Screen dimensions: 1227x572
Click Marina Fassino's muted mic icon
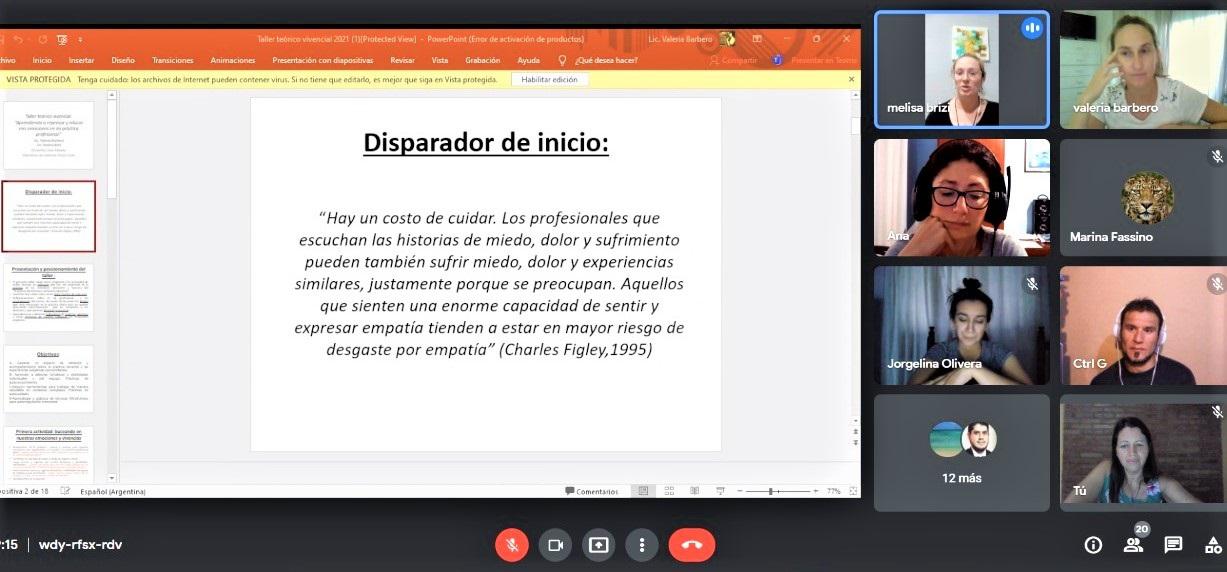(x=1217, y=156)
